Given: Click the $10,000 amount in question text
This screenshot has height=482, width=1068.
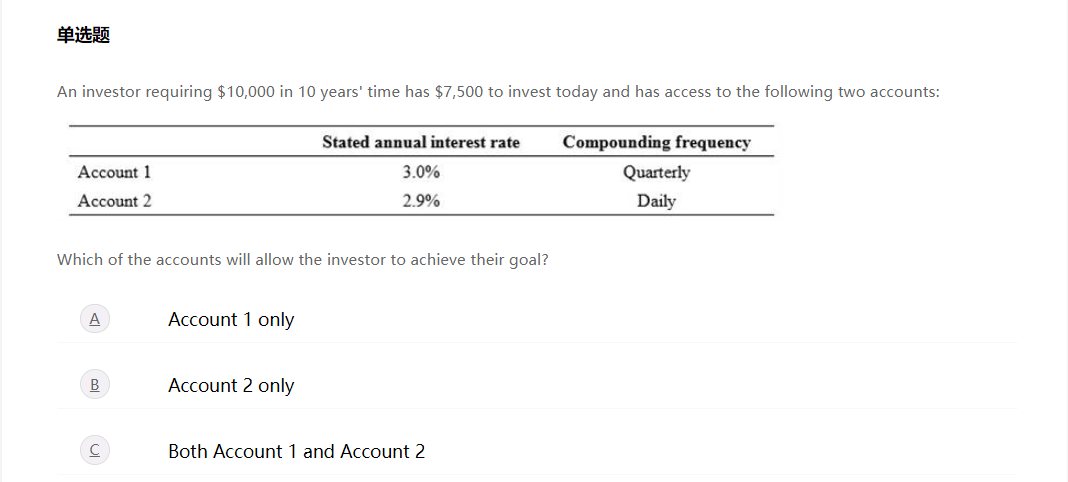Looking at the screenshot, I should [x=246, y=92].
